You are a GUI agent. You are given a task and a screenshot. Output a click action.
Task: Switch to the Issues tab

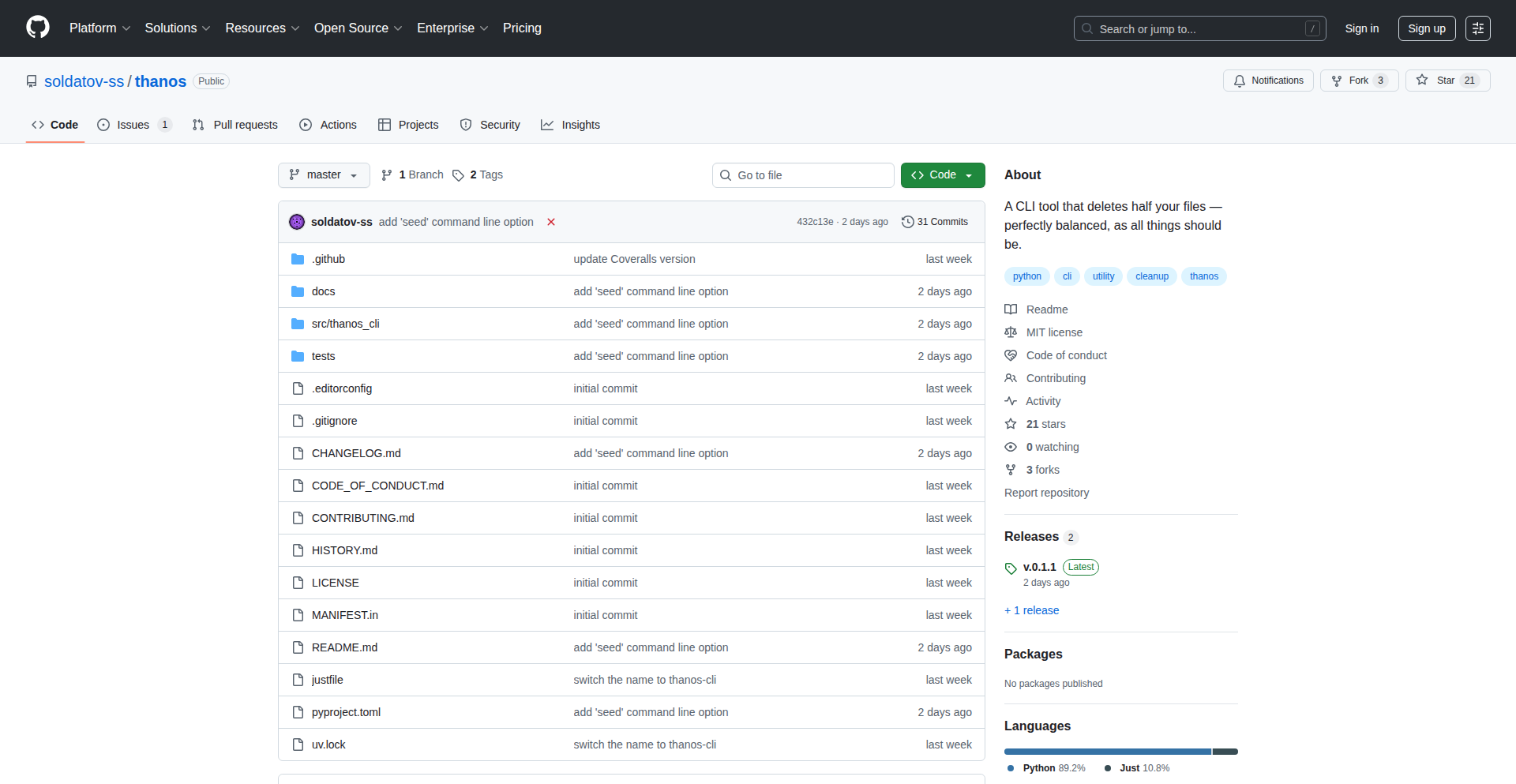pos(133,125)
